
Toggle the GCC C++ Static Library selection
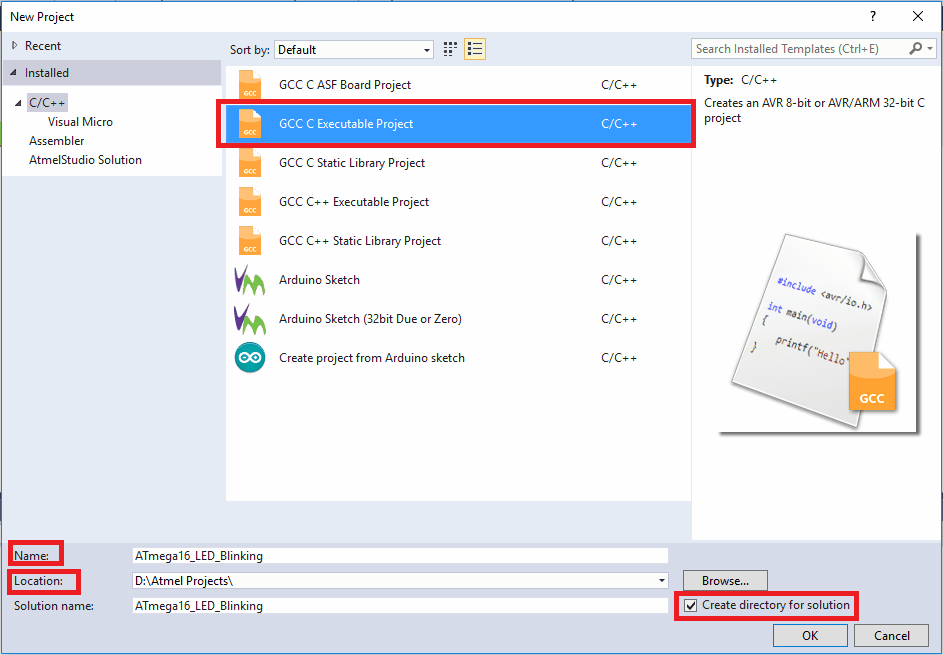pos(249,240)
